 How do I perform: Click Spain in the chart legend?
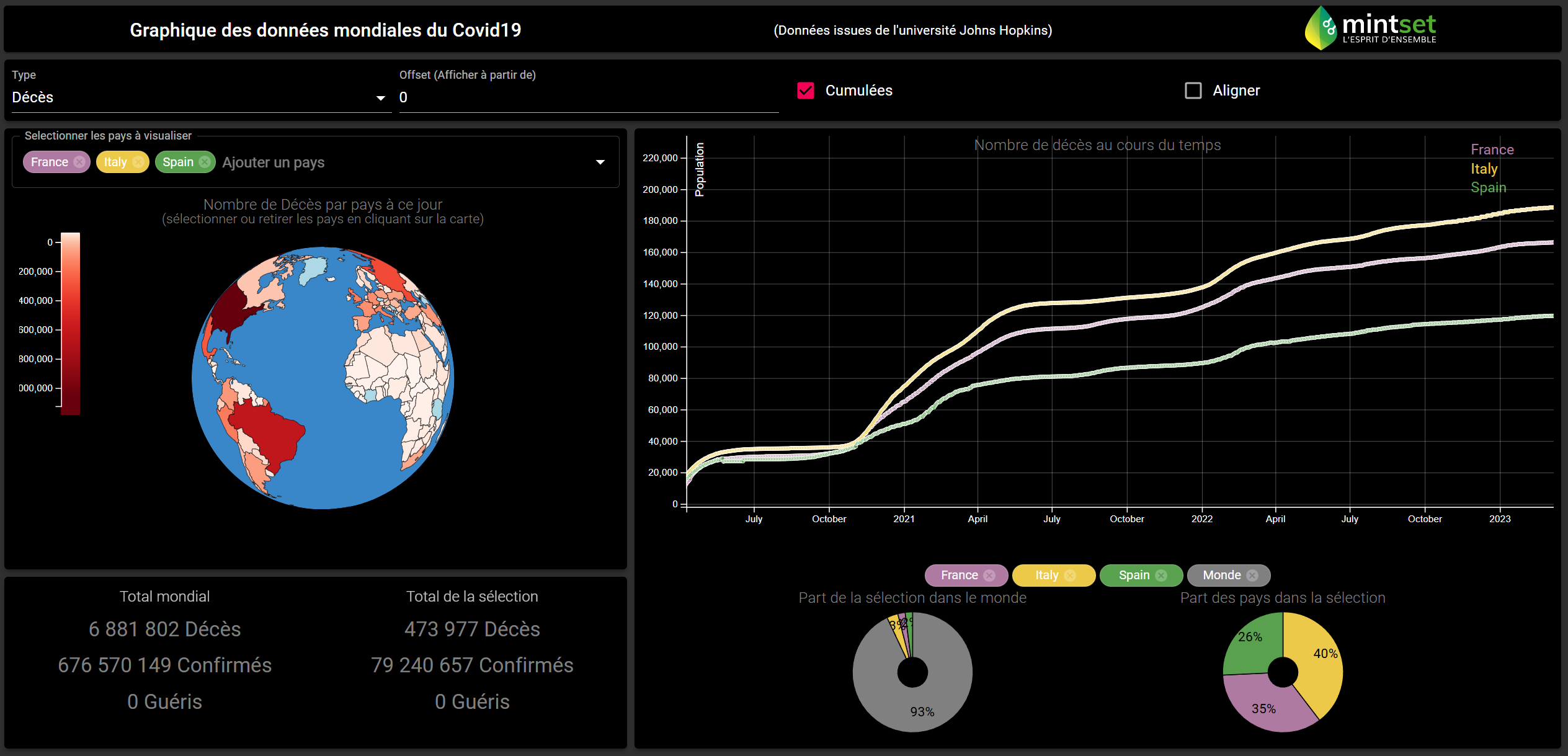pos(1488,187)
